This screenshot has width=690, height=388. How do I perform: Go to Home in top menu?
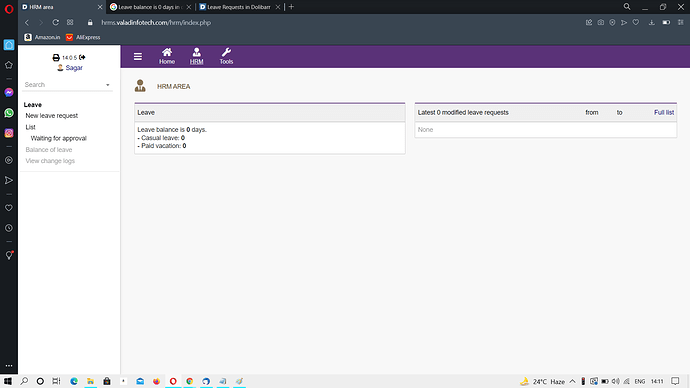point(167,56)
